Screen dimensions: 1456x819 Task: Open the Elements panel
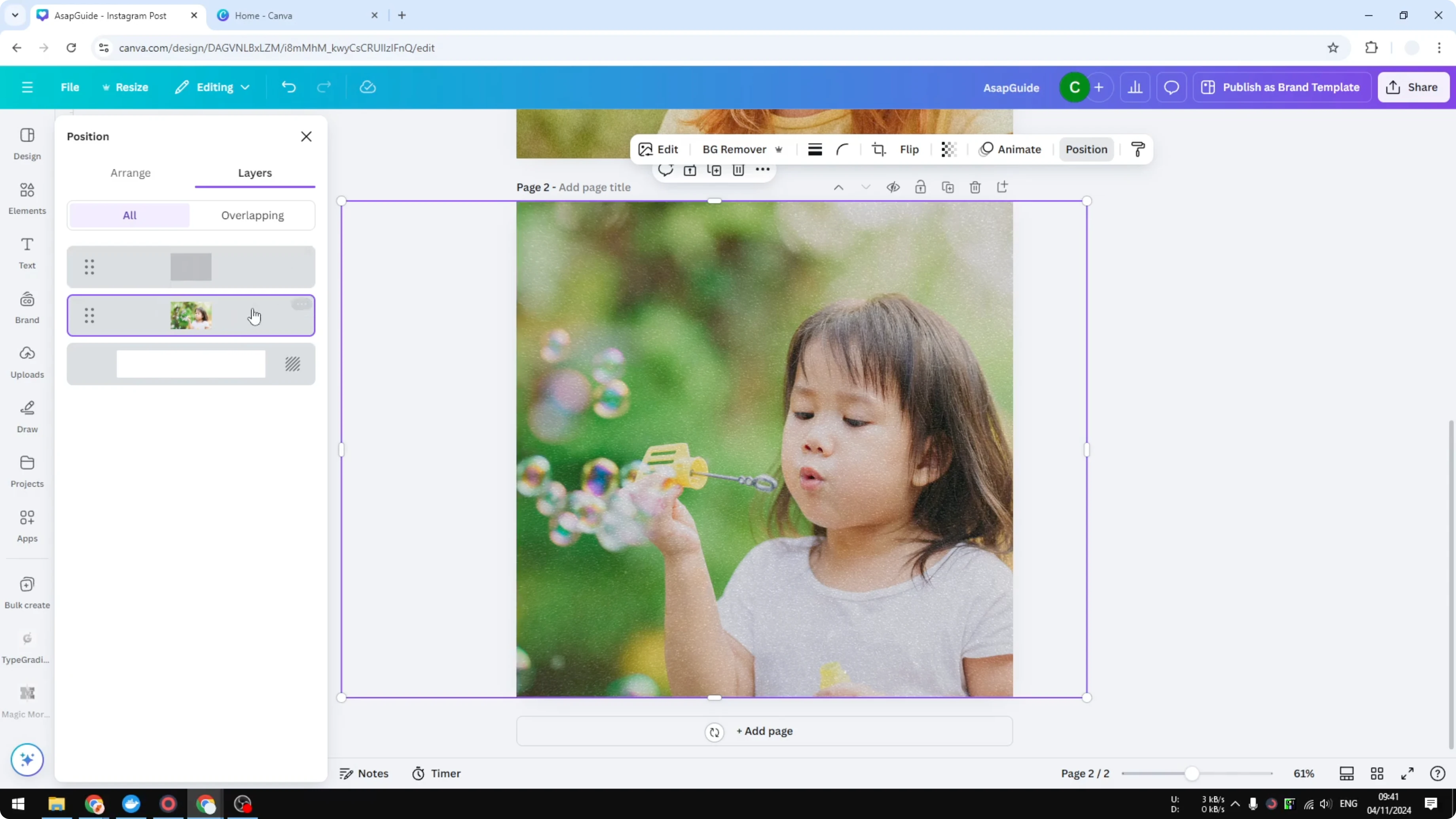coord(27,198)
